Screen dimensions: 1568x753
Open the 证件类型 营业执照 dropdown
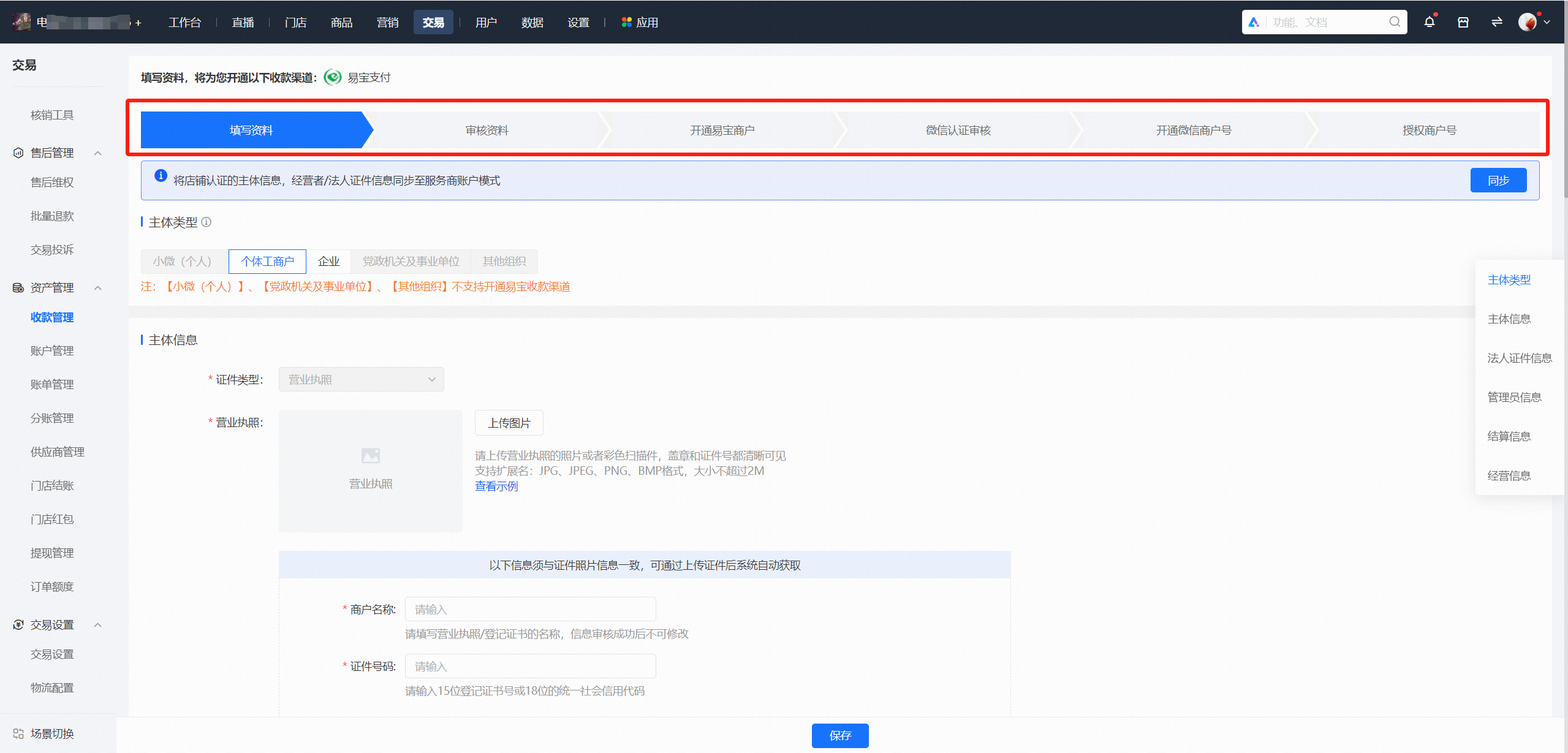click(x=362, y=379)
